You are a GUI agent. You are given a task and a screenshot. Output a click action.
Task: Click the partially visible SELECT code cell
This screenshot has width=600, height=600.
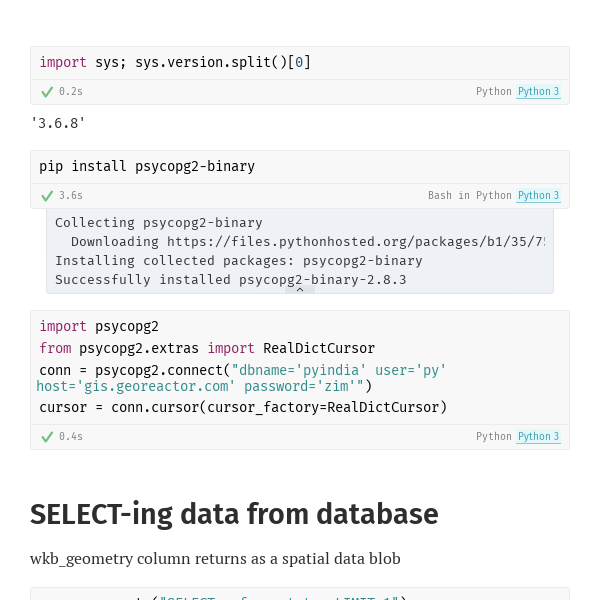[x=300, y=594]
